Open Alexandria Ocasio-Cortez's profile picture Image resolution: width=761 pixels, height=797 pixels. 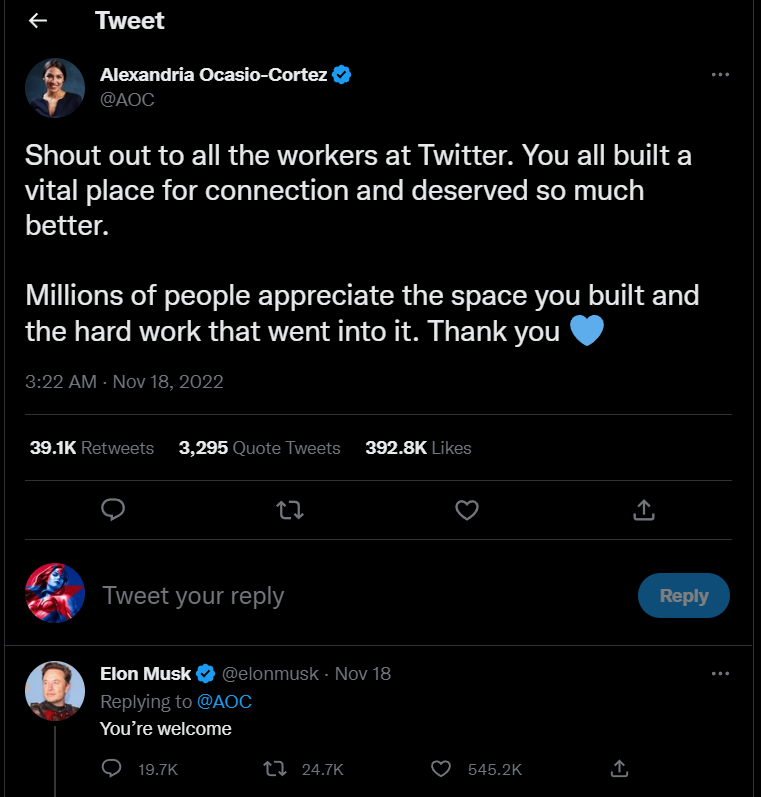[54, 88]
